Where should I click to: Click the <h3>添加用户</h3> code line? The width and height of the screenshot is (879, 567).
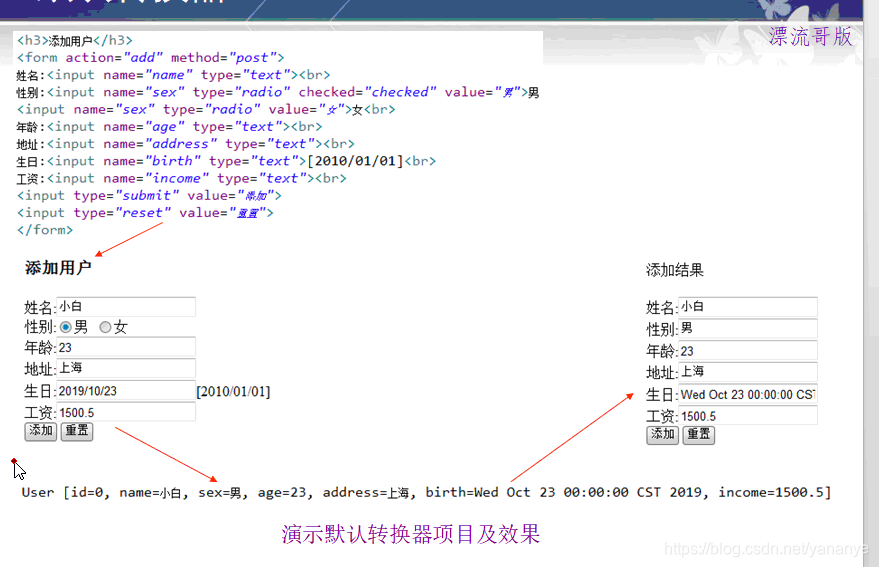click(75, 40)
